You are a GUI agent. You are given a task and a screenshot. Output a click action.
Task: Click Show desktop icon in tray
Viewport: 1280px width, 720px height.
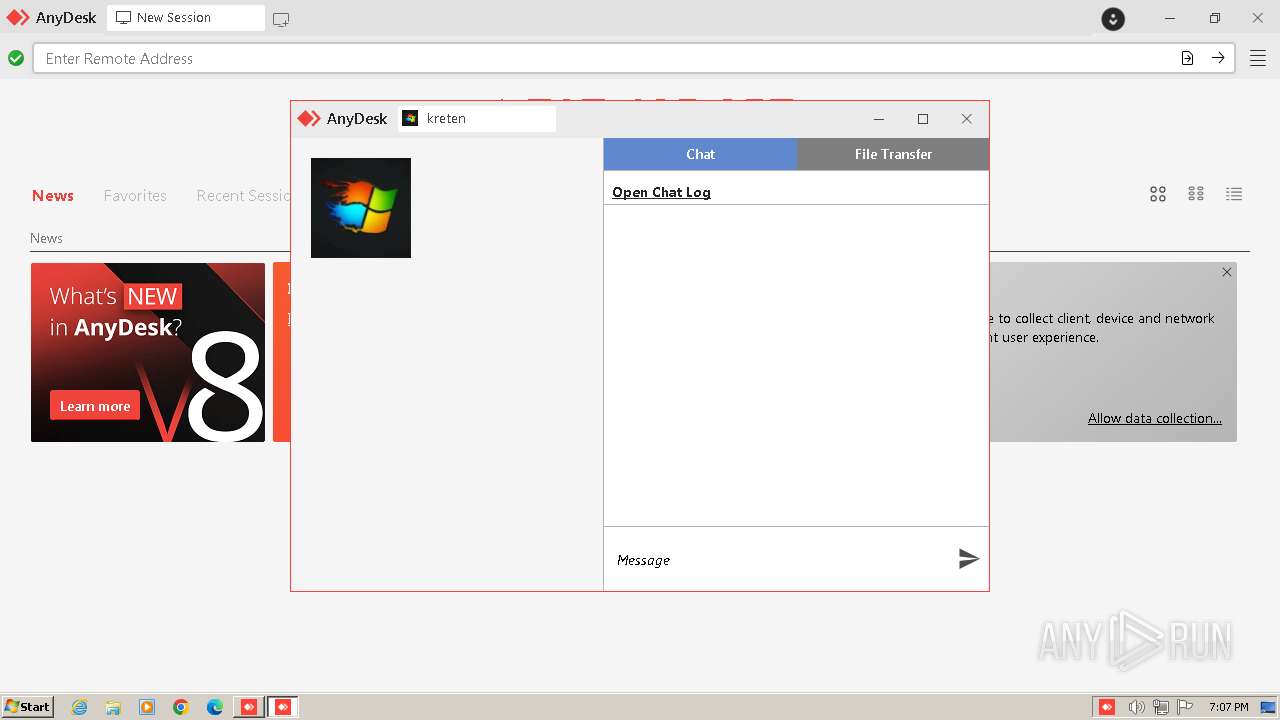coord(1268,707)
